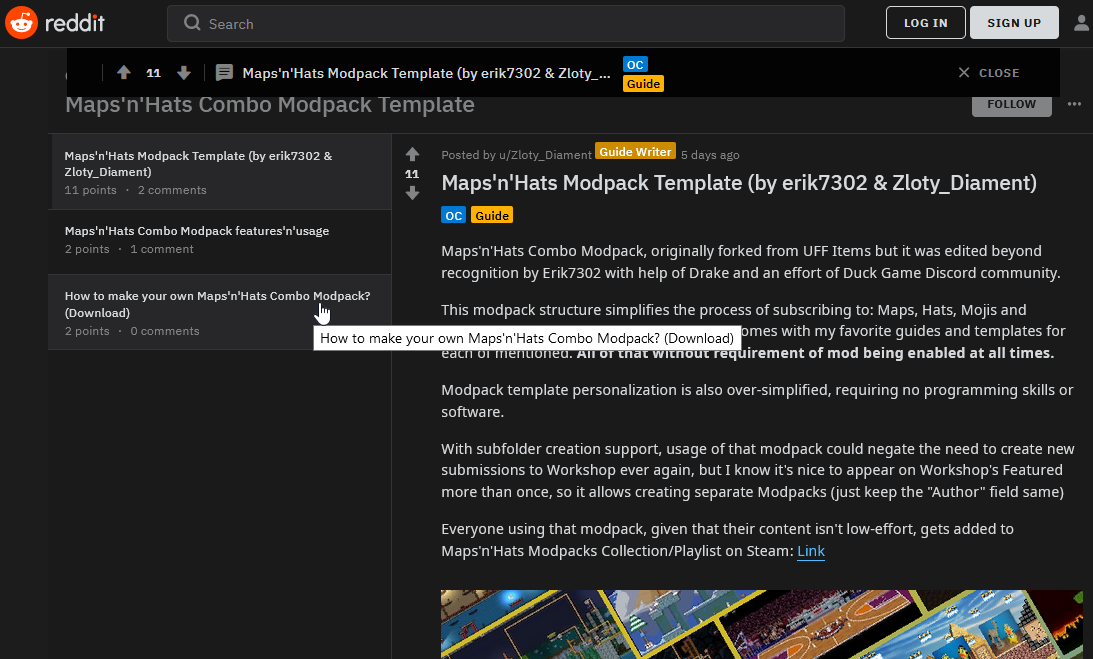Click the main post title heading
The height and width of the screenshot is (659, 1093).
739,183
